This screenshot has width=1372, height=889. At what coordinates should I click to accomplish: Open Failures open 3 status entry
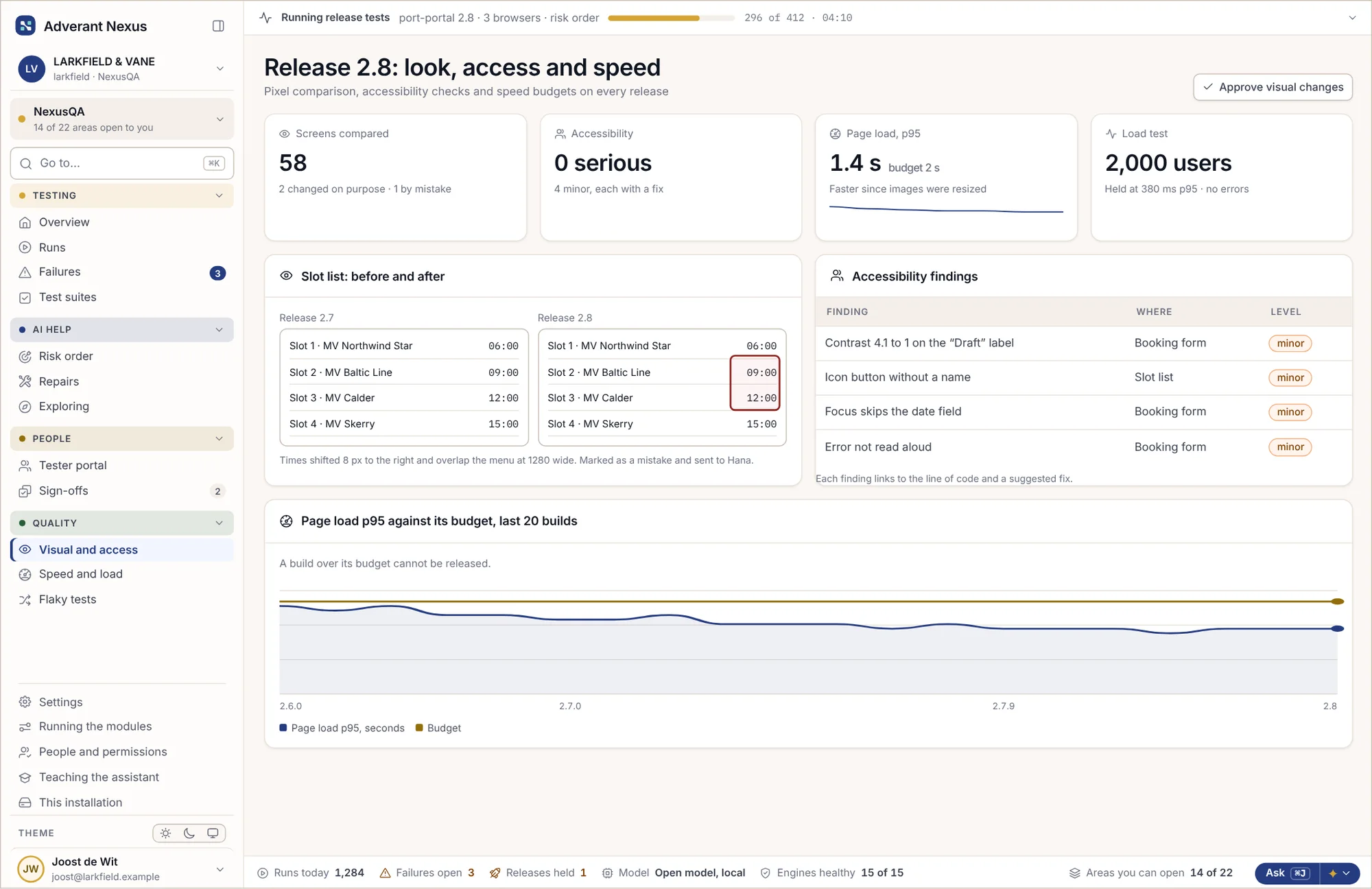point(427,873)
